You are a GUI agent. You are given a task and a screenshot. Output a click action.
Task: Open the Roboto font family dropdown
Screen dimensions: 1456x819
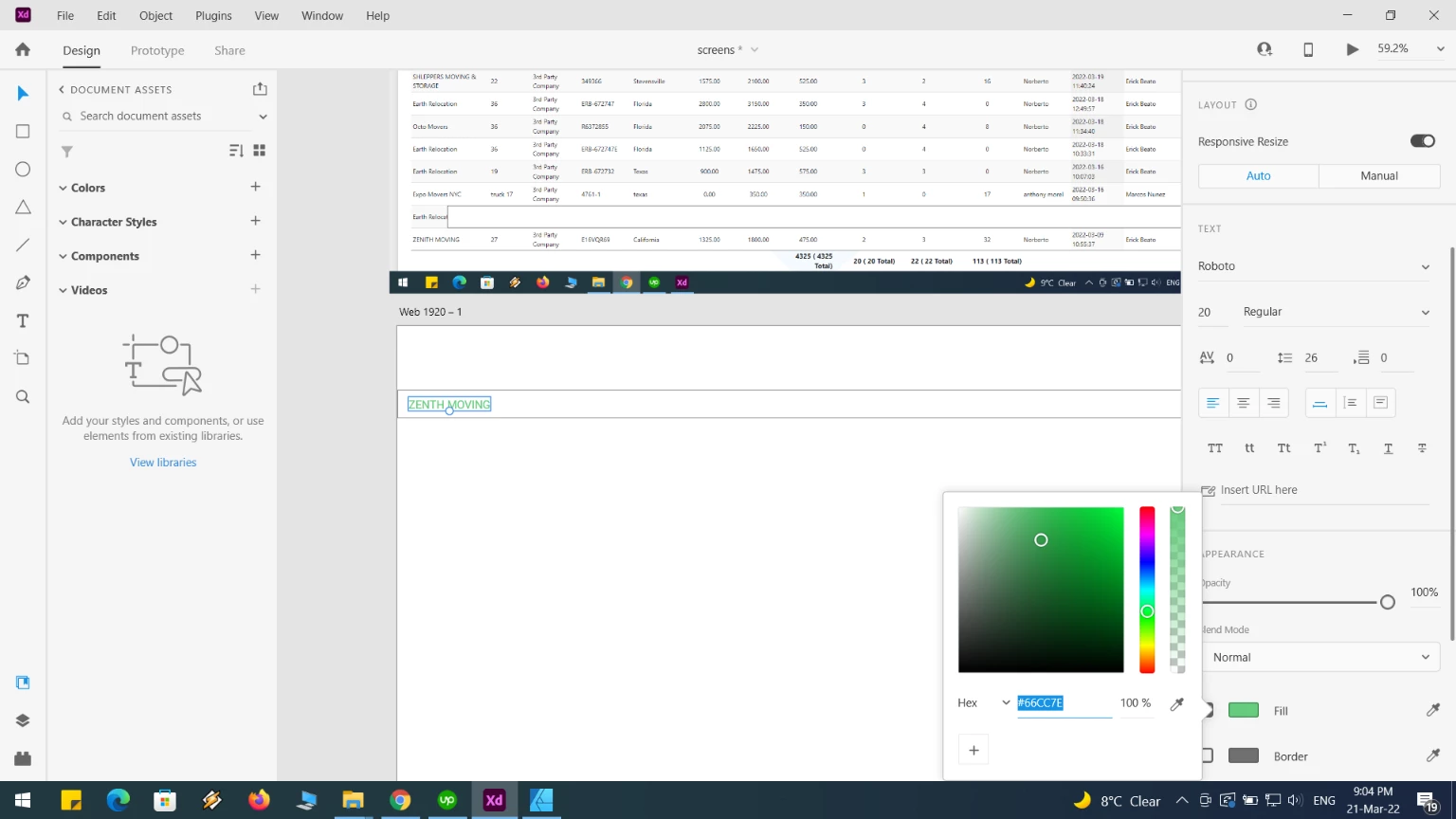1314,266
